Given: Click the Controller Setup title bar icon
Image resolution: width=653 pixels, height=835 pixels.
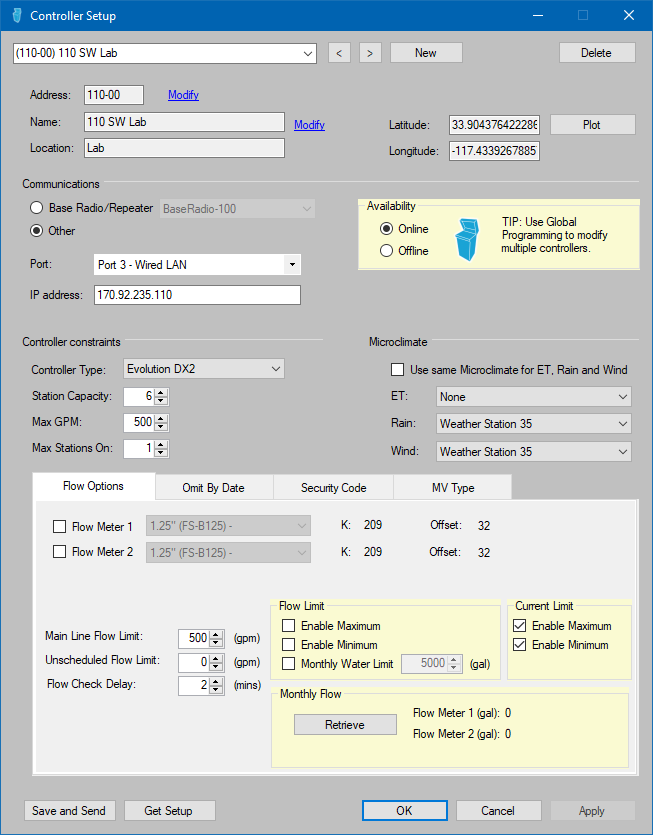Looking at the screenshot, I should [x=17, y=15].
